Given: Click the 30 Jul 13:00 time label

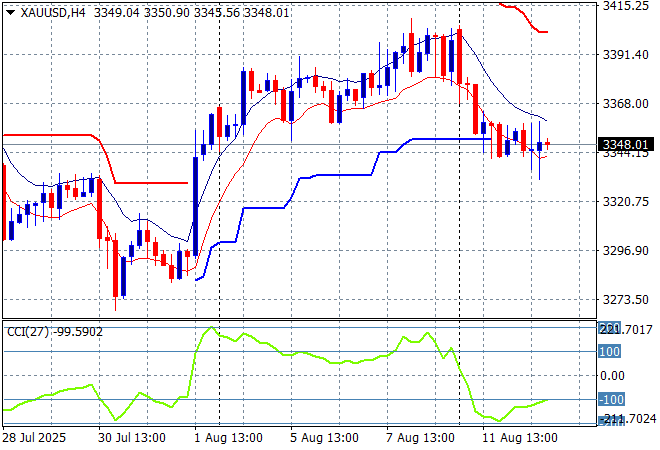Looking at the screenshot, I should click(x=132, y=438).
